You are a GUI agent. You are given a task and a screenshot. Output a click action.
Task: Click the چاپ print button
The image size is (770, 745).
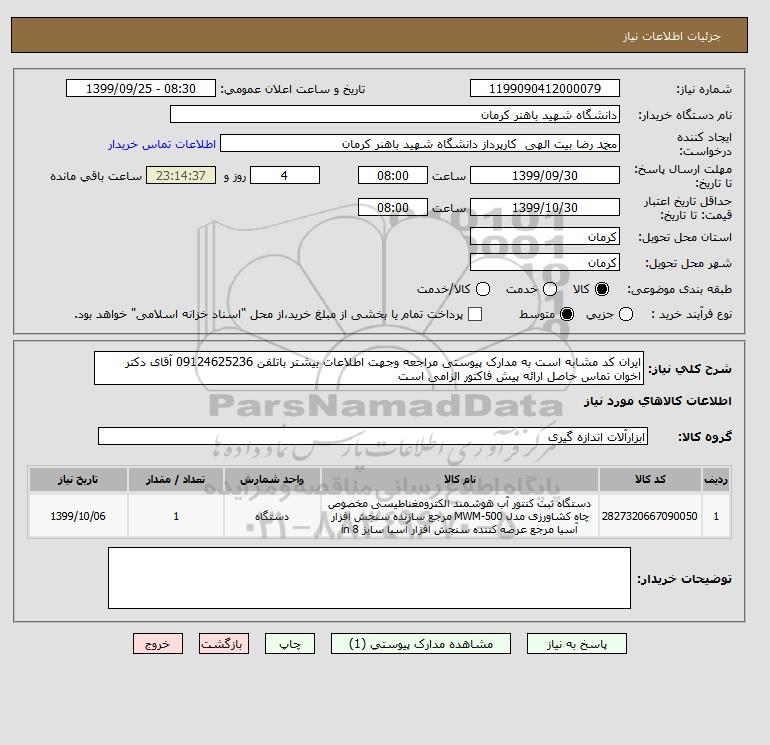290,644
